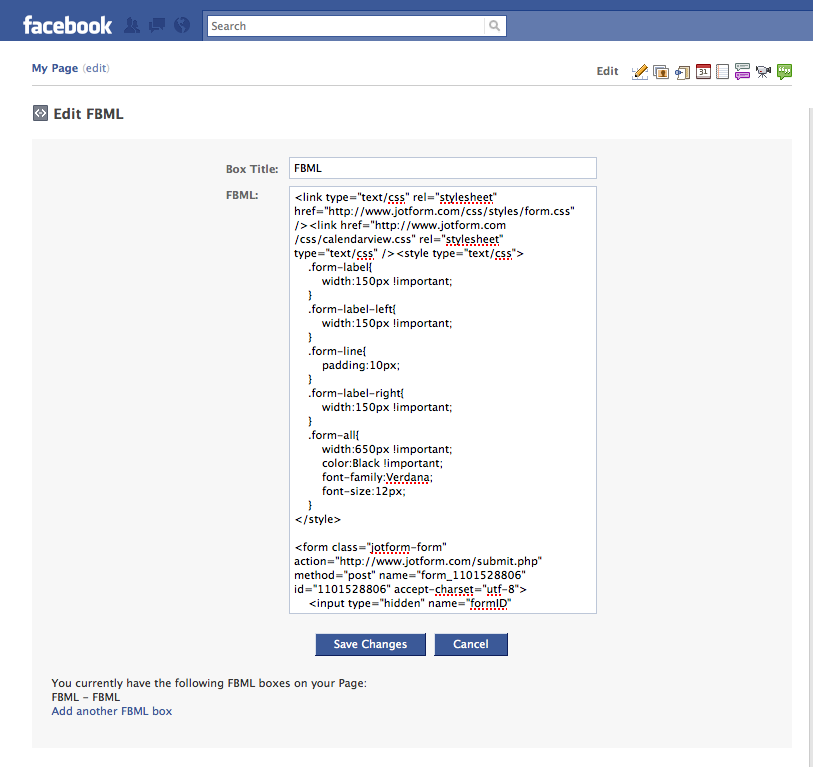The height and width of the screenshot is (767, 813).
Task: Open friend requests icon in header
Action: (x=132, y=25)
